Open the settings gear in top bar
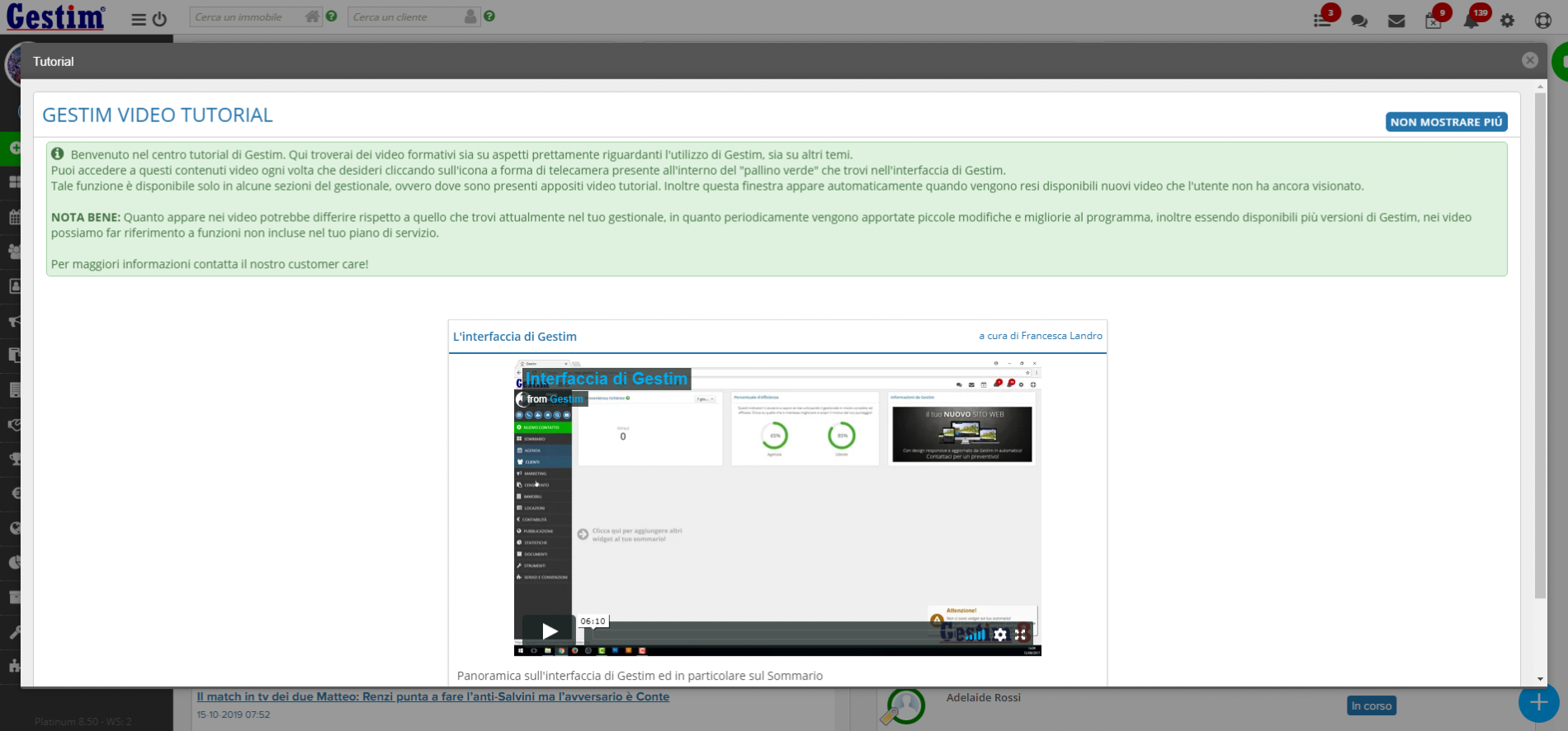Image resolution: width=1568 pixels, height=731 pixels. tap(1508, 21)
